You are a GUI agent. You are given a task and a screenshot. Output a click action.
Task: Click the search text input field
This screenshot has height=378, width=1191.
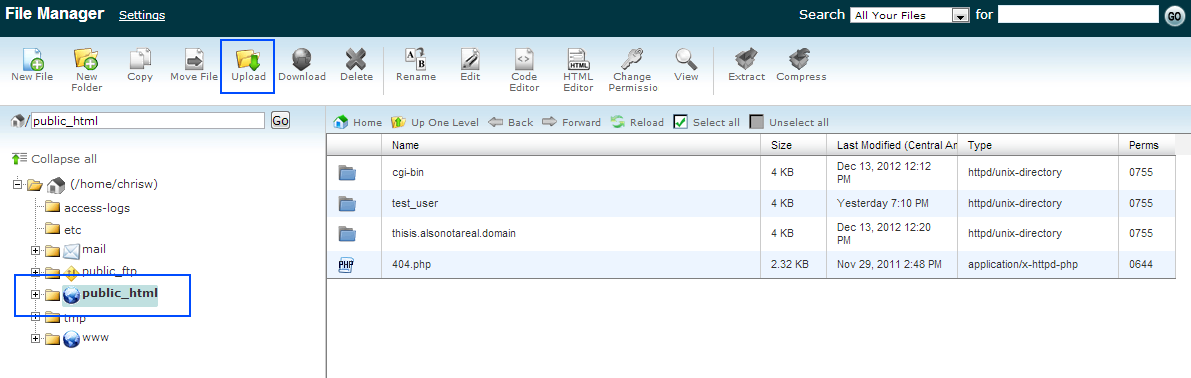[1078, 14]
